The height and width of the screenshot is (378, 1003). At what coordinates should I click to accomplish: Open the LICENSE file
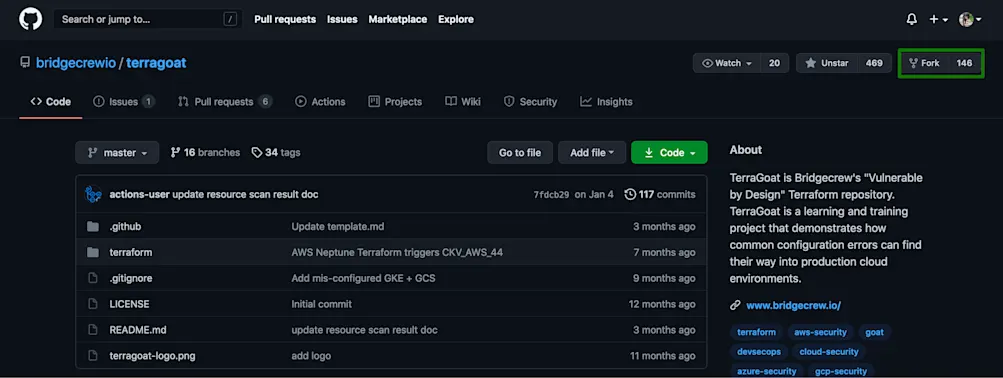click(129, 304)
